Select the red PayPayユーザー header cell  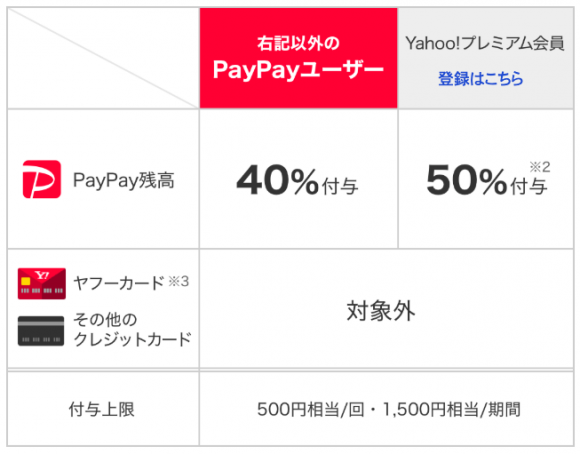299,58
